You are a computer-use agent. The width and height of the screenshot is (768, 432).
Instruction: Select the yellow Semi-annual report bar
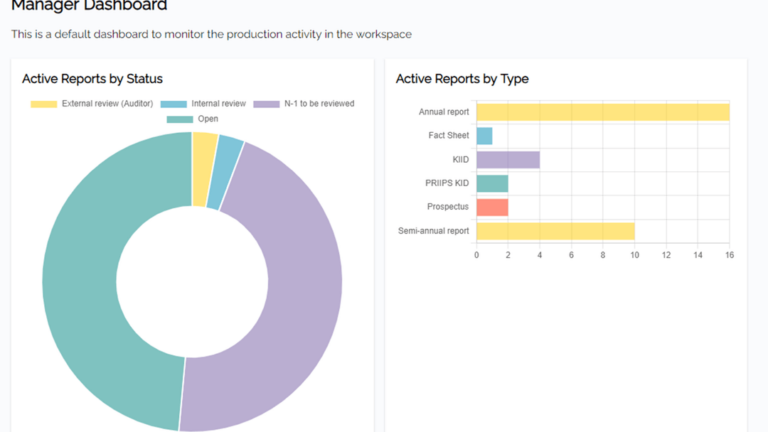tap(555, 231)
